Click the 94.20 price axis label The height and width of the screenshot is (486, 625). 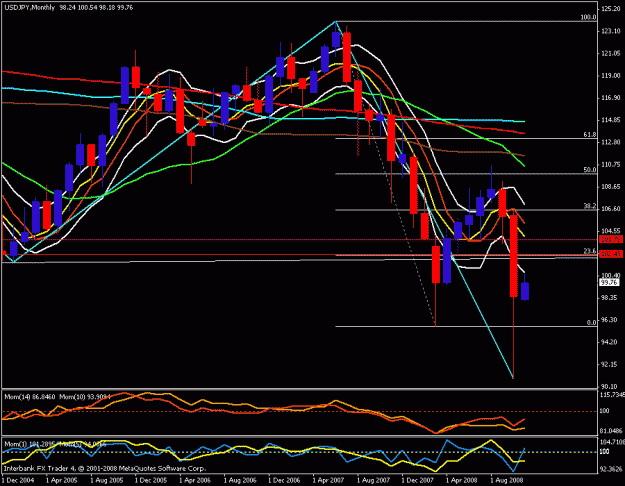coord(611,342)
